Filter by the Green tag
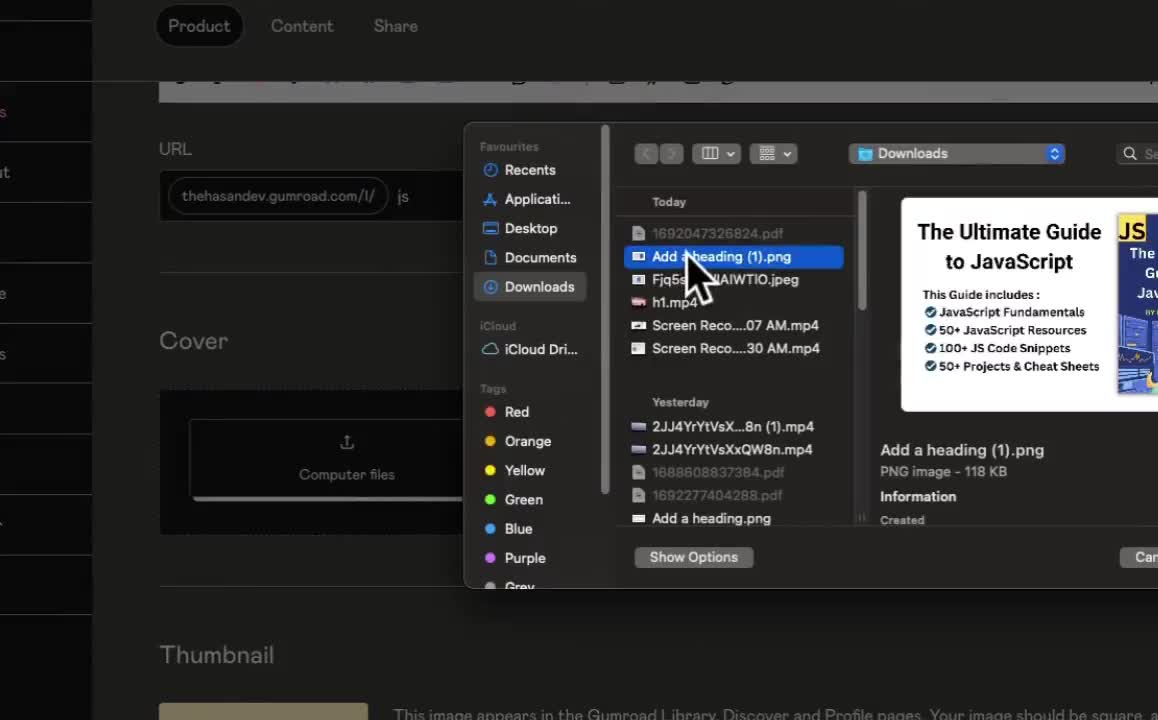Viewport: 1158px width, 720px height. click(523, 499)
